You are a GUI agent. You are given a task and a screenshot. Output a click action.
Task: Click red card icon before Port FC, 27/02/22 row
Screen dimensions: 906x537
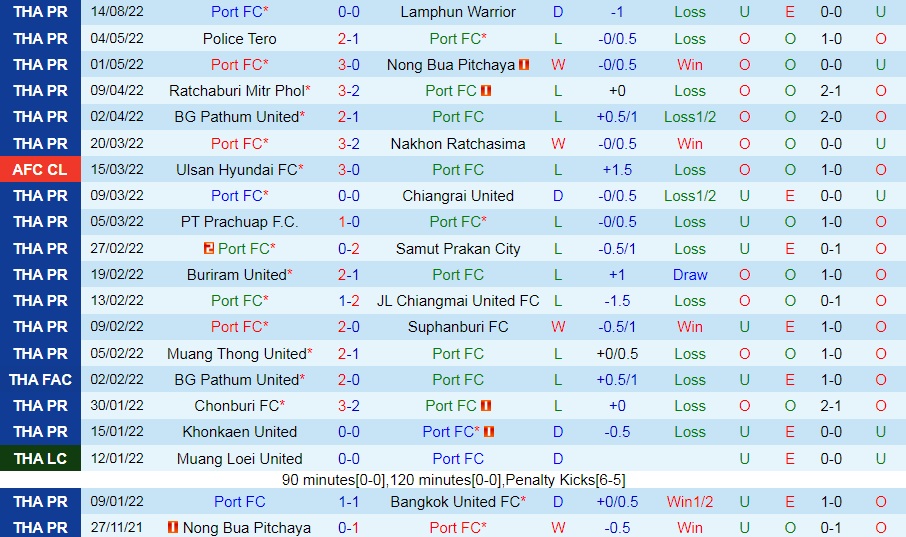208,248
